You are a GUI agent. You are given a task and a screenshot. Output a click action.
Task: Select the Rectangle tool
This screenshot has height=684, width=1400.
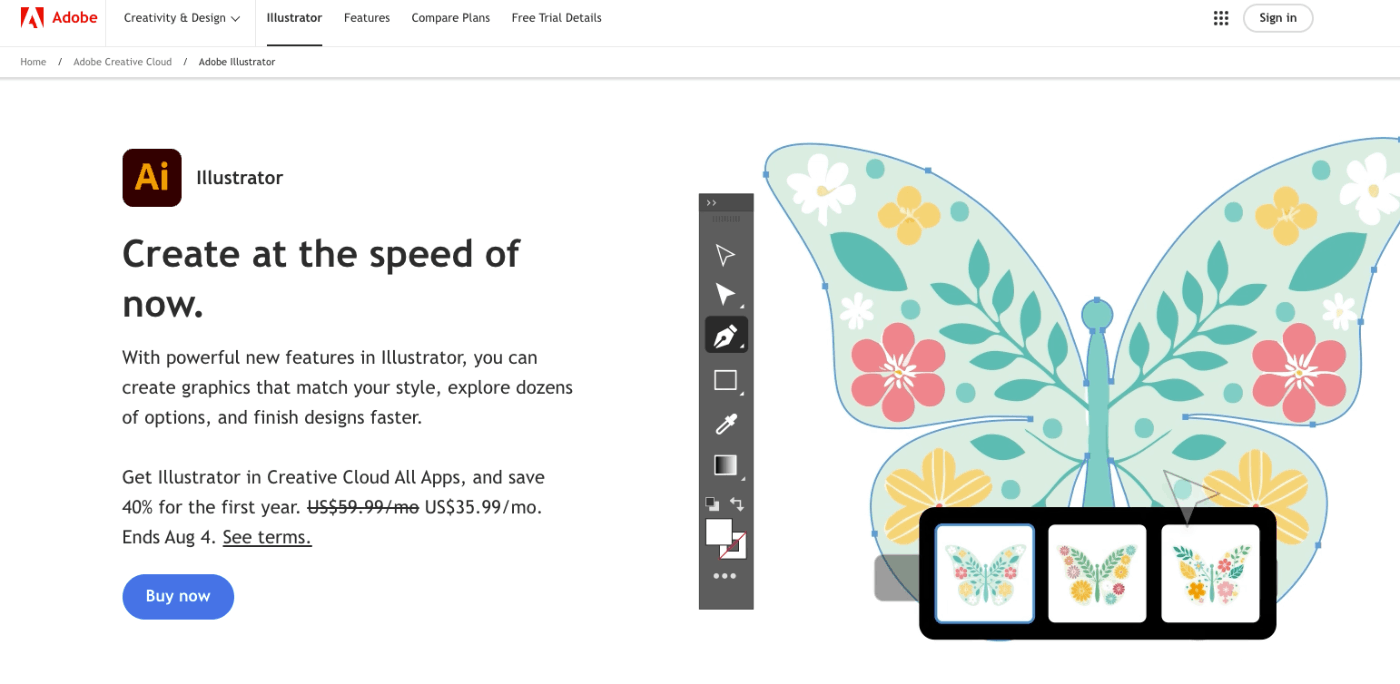(726, 380)
